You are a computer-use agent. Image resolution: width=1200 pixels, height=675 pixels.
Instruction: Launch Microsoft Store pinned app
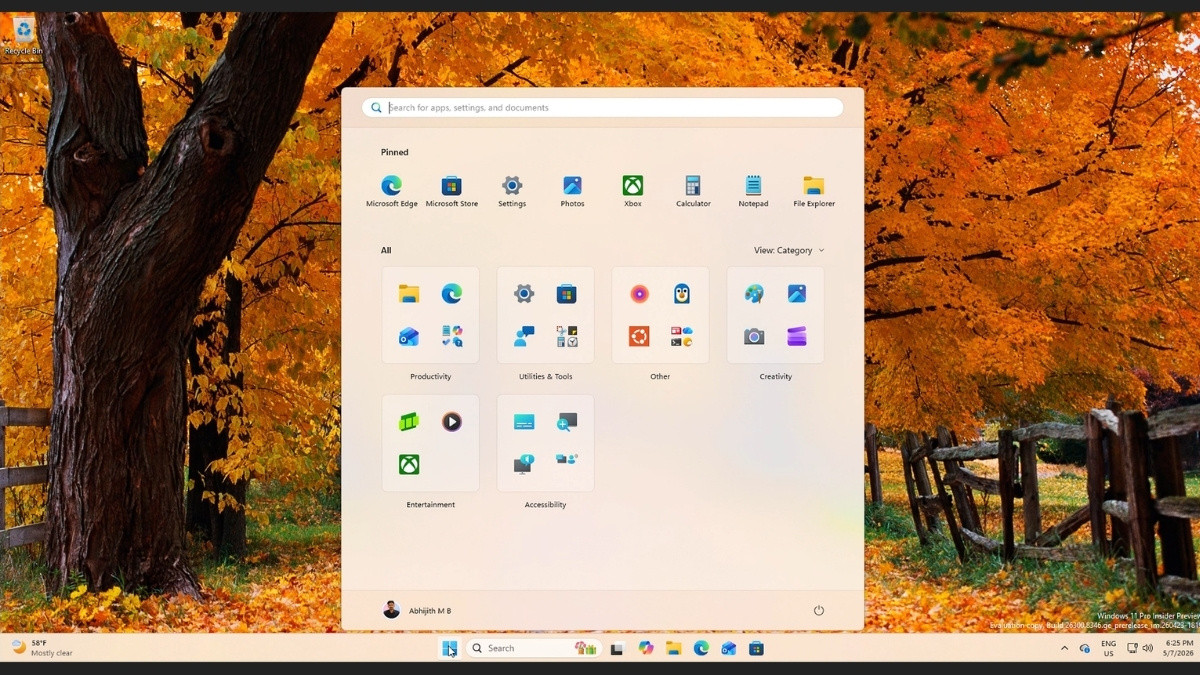pos(452,190)
